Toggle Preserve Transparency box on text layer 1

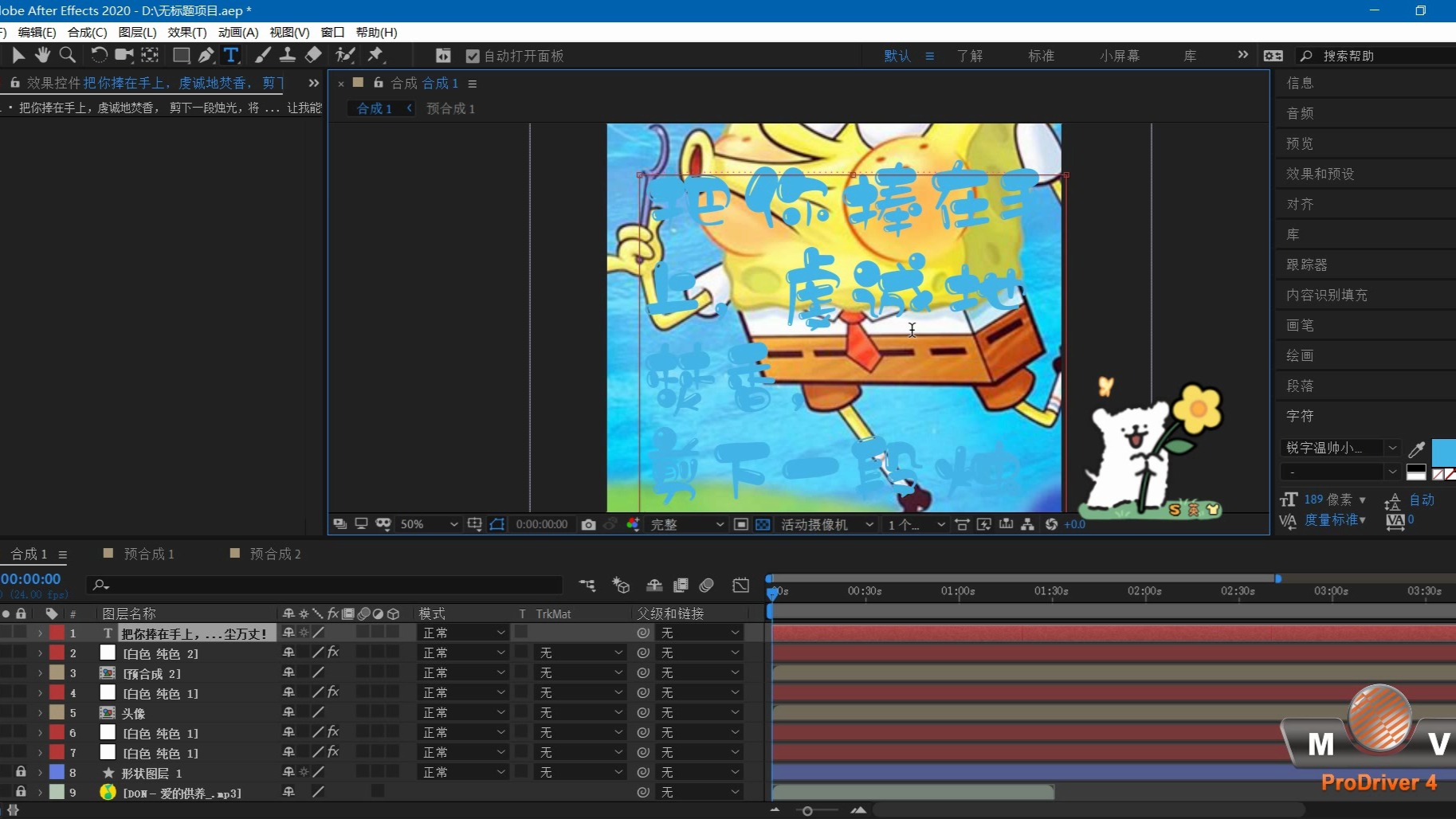[521, 632]
